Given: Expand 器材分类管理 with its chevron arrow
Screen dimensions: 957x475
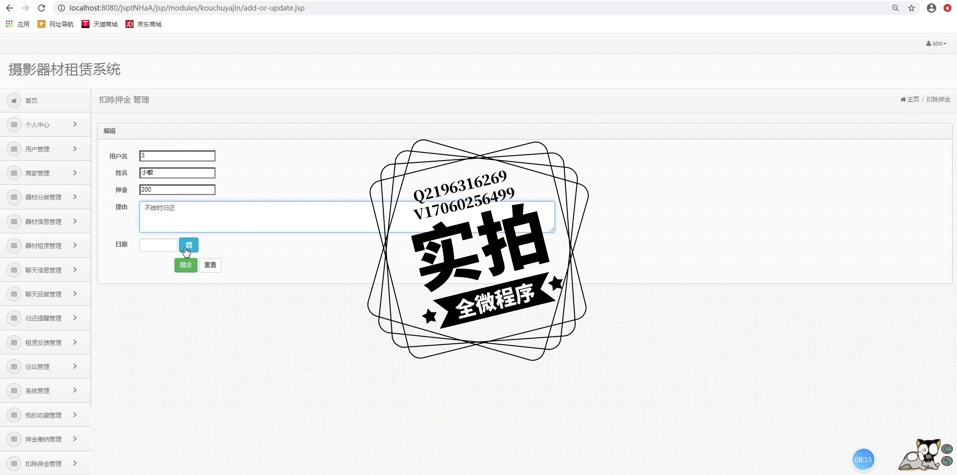Looking at the screenshot, I should pos(74,197).
